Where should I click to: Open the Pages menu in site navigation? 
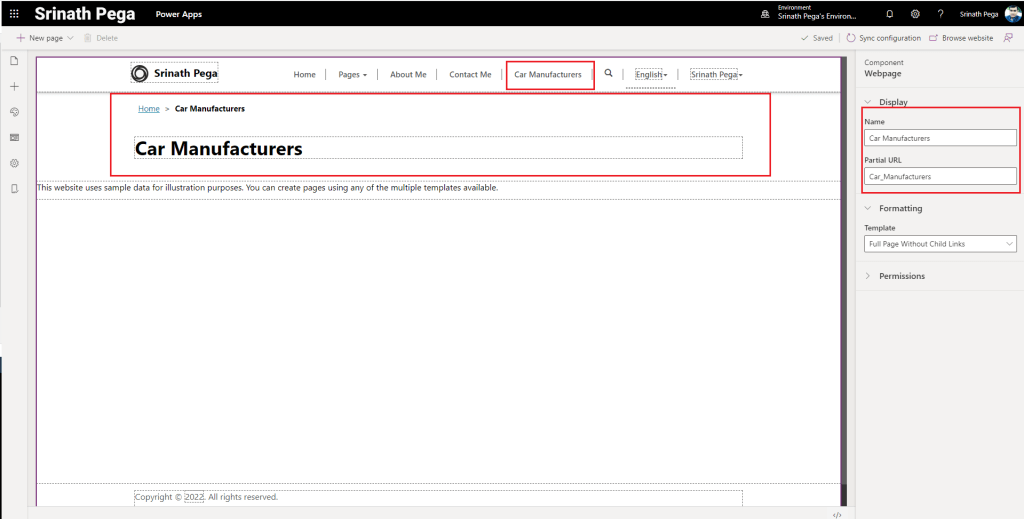pos(352,75)
